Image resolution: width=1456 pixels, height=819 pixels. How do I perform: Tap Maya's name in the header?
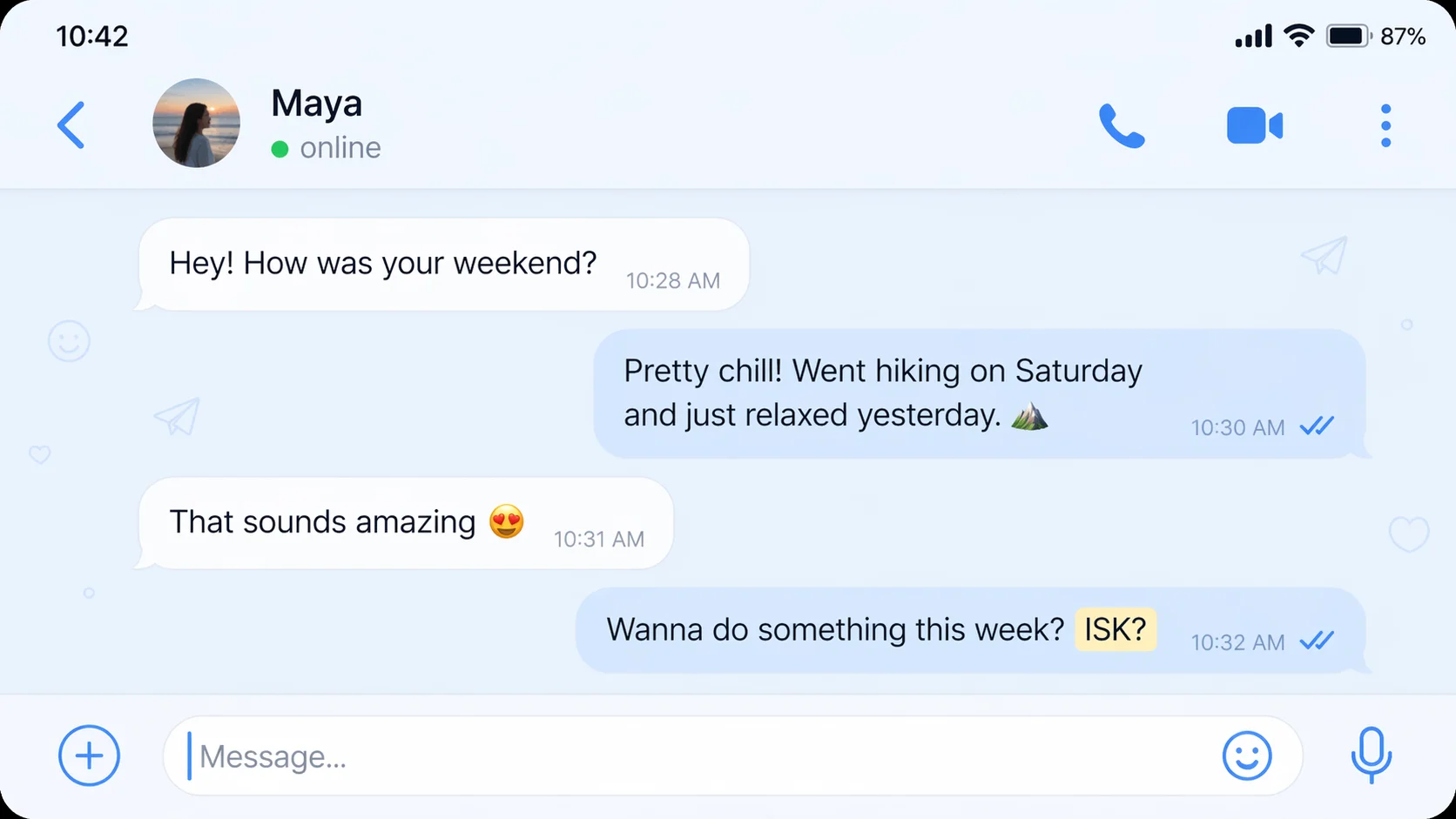[x=316, y=104]
